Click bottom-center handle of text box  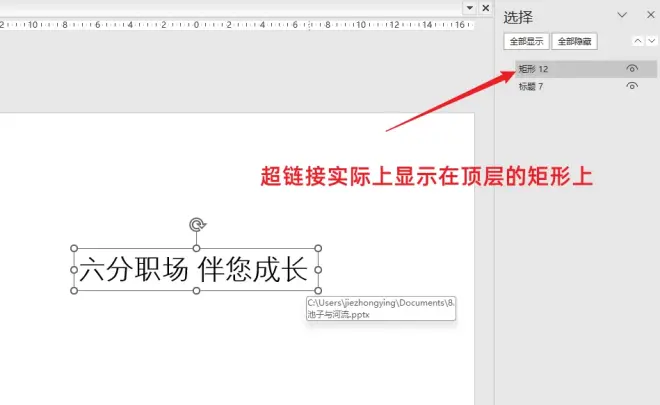196,290
